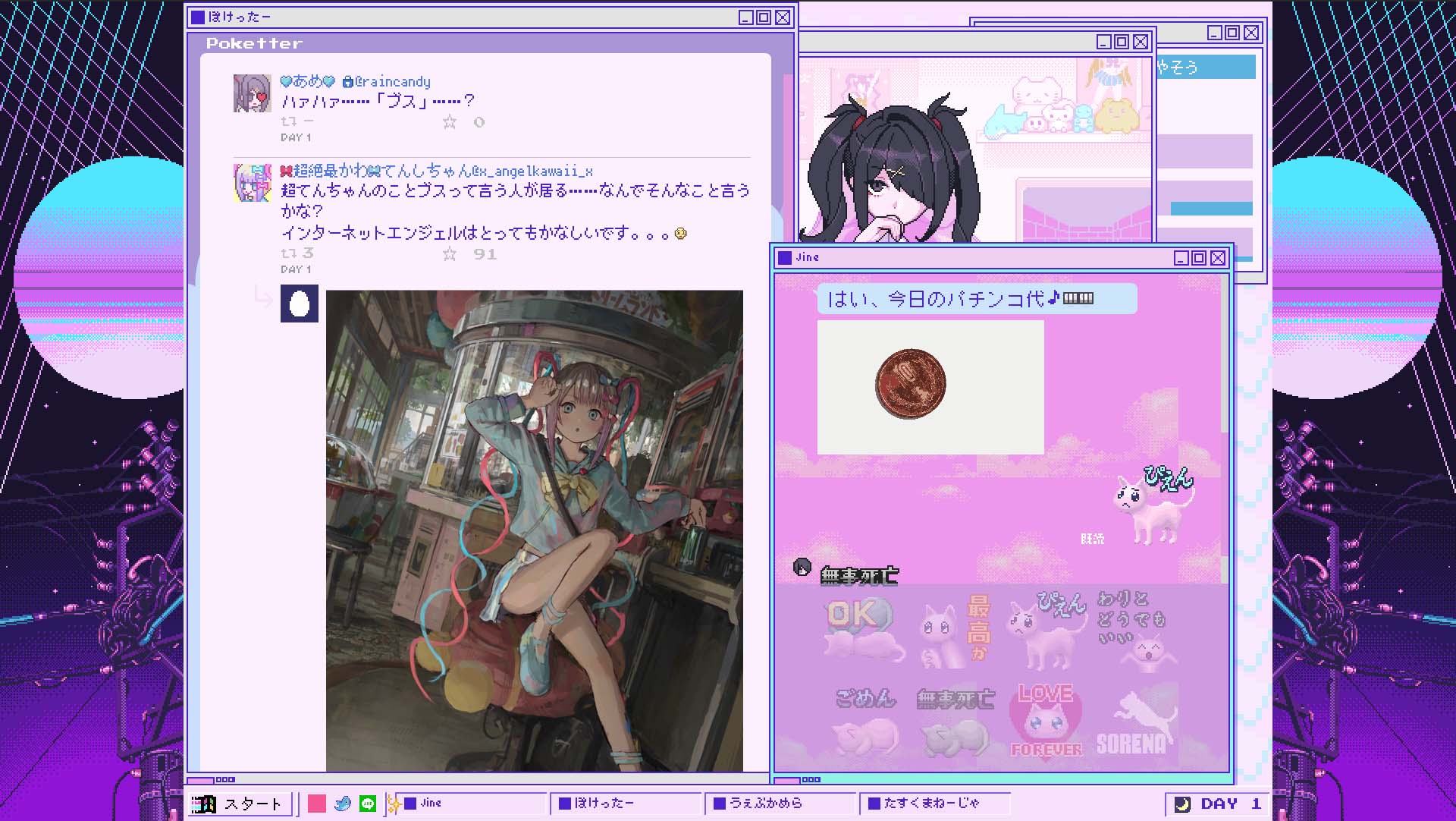Click the pink square taskbar icon
Screen dimensions: 1456x821
click(x=317, y=804)
